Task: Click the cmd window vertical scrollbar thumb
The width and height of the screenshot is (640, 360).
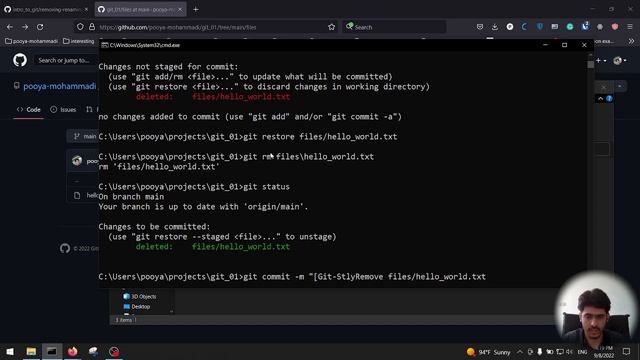Action: point(591,64)
